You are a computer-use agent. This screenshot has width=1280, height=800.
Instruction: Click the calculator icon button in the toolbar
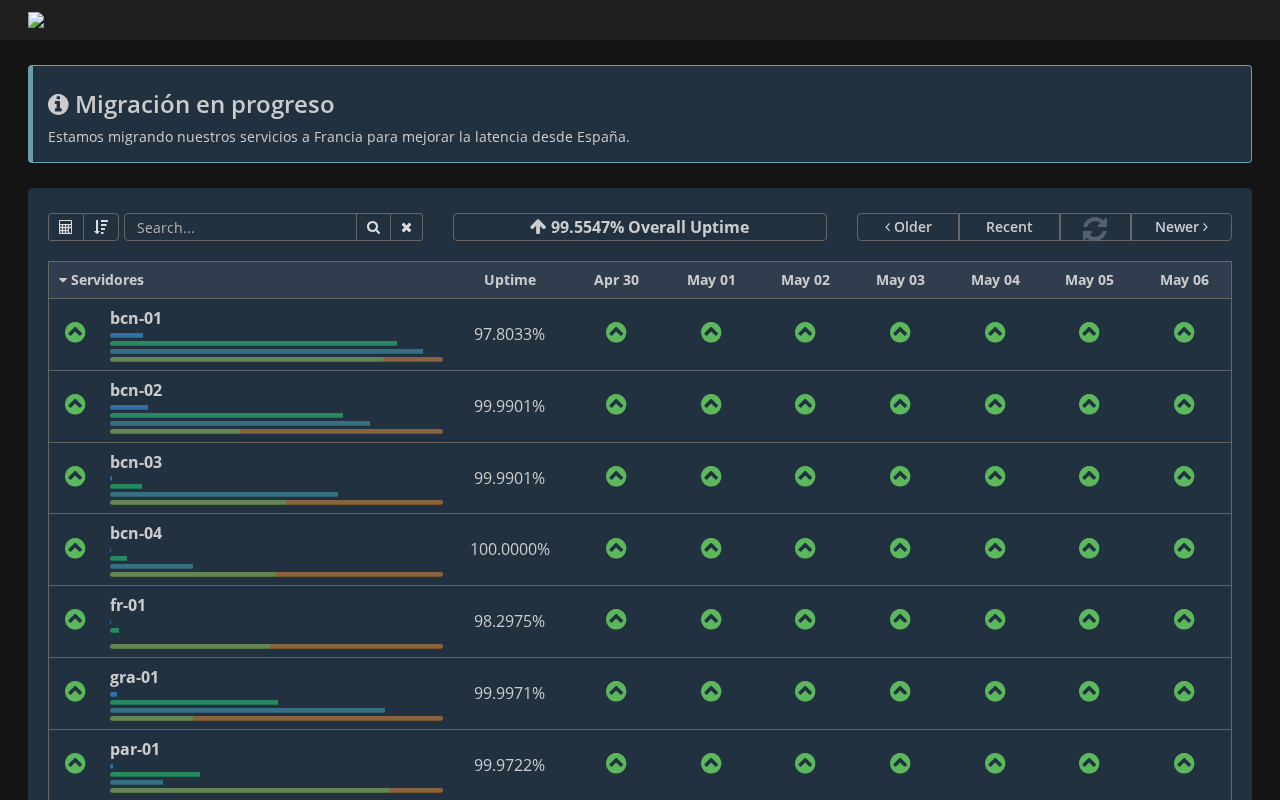[x=66, y=227]
